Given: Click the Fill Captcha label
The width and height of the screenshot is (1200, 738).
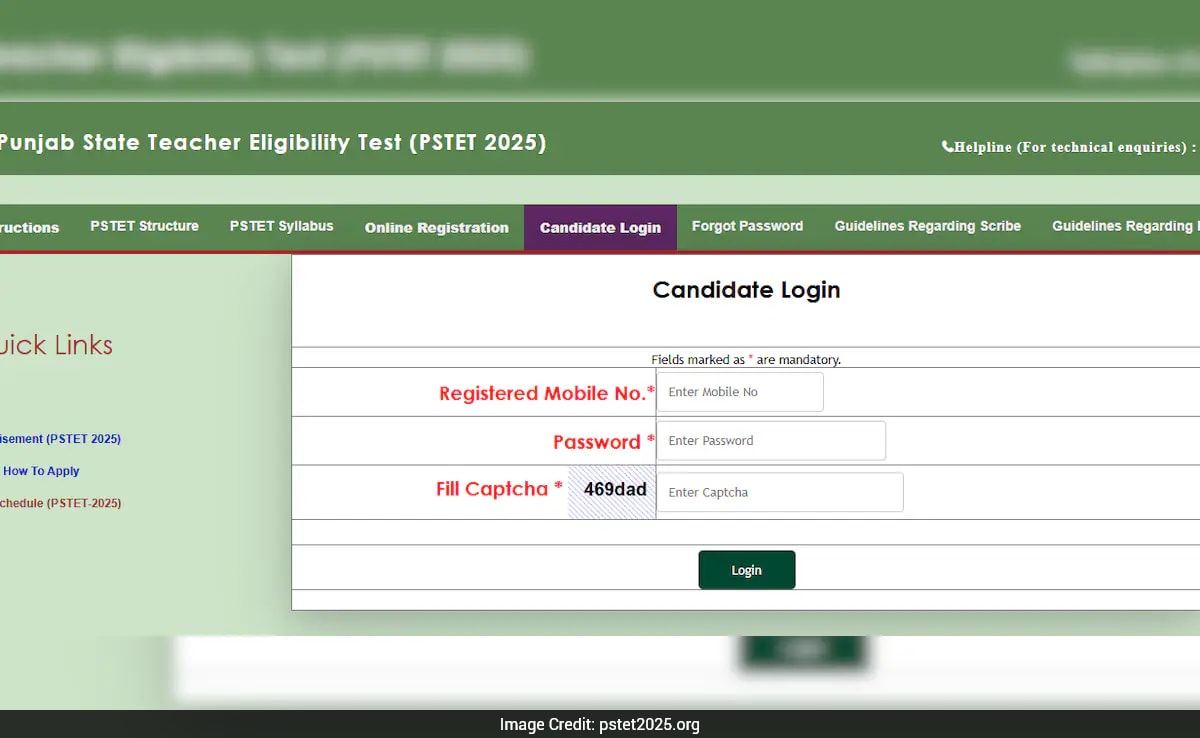Looking at the screenshot, I should point(492,489).
